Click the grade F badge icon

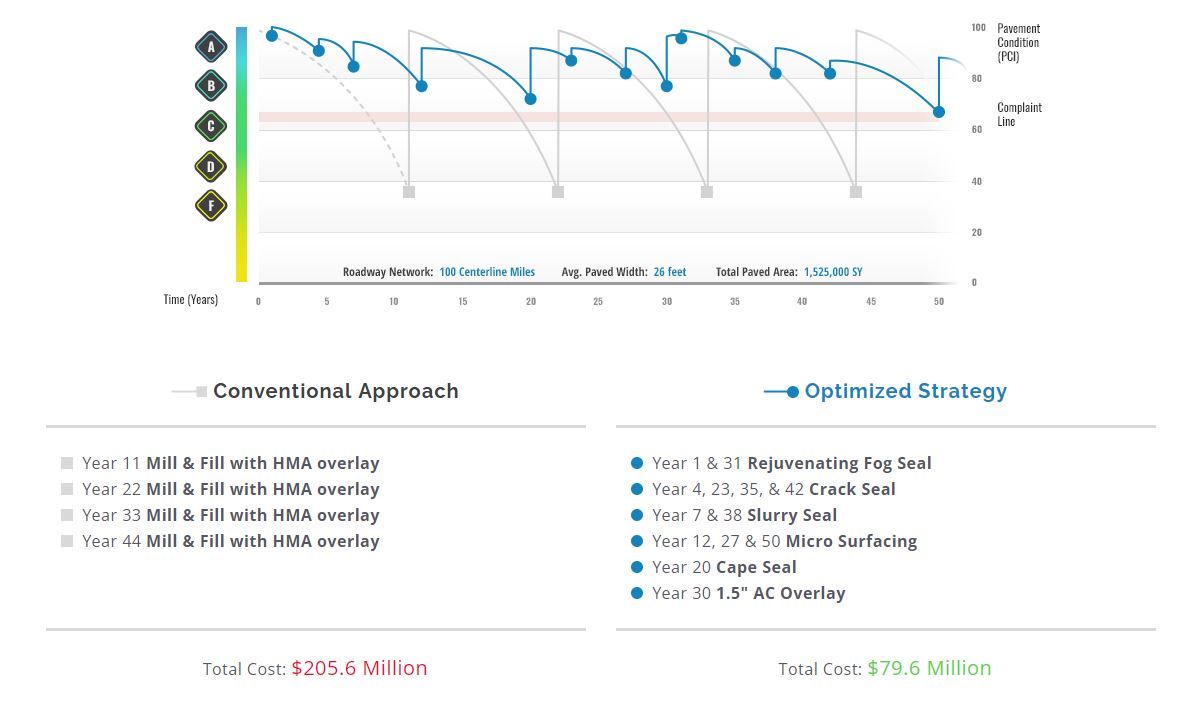click(211, 206)
